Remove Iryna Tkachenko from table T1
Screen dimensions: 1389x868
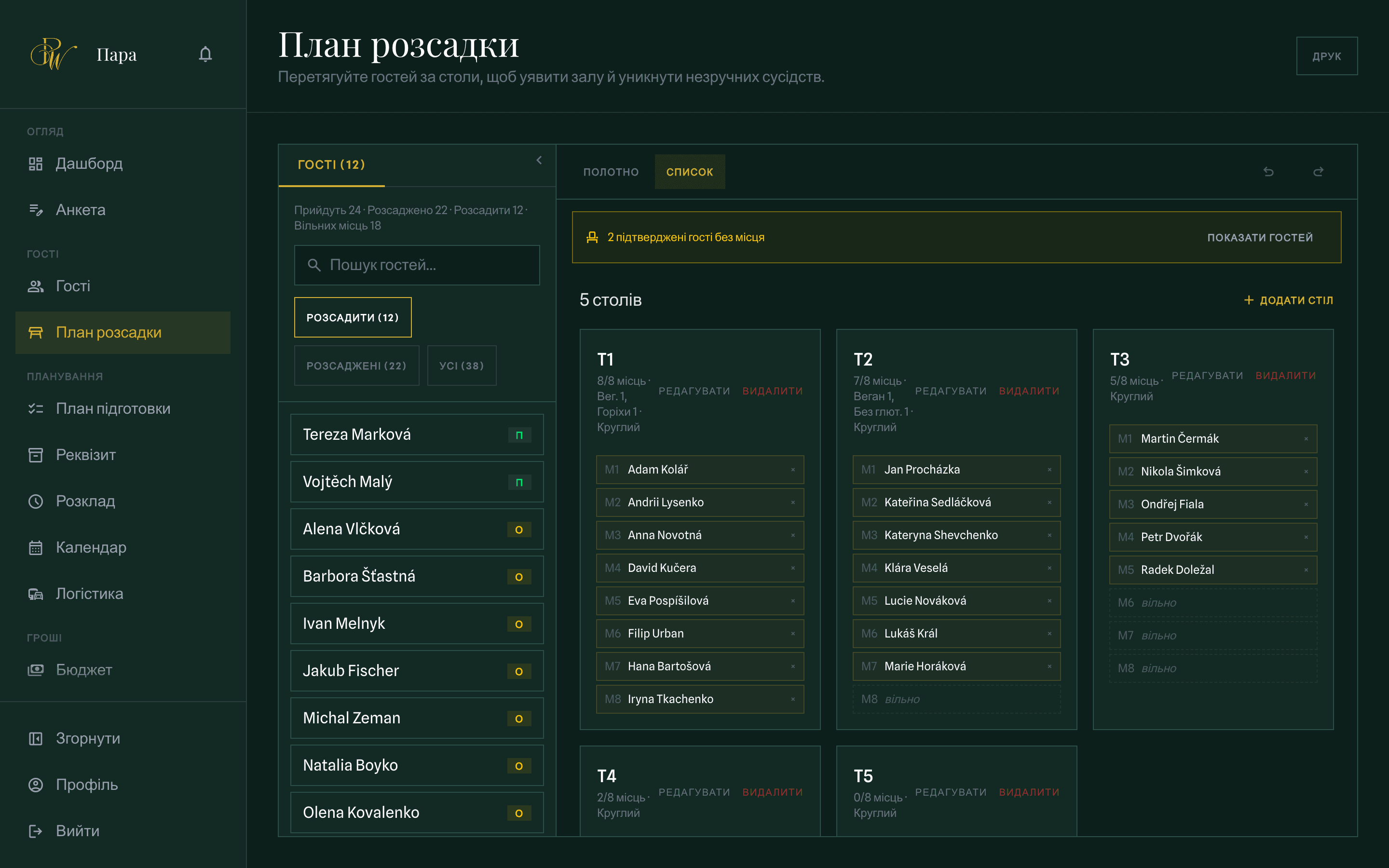(x=793, y=699)
